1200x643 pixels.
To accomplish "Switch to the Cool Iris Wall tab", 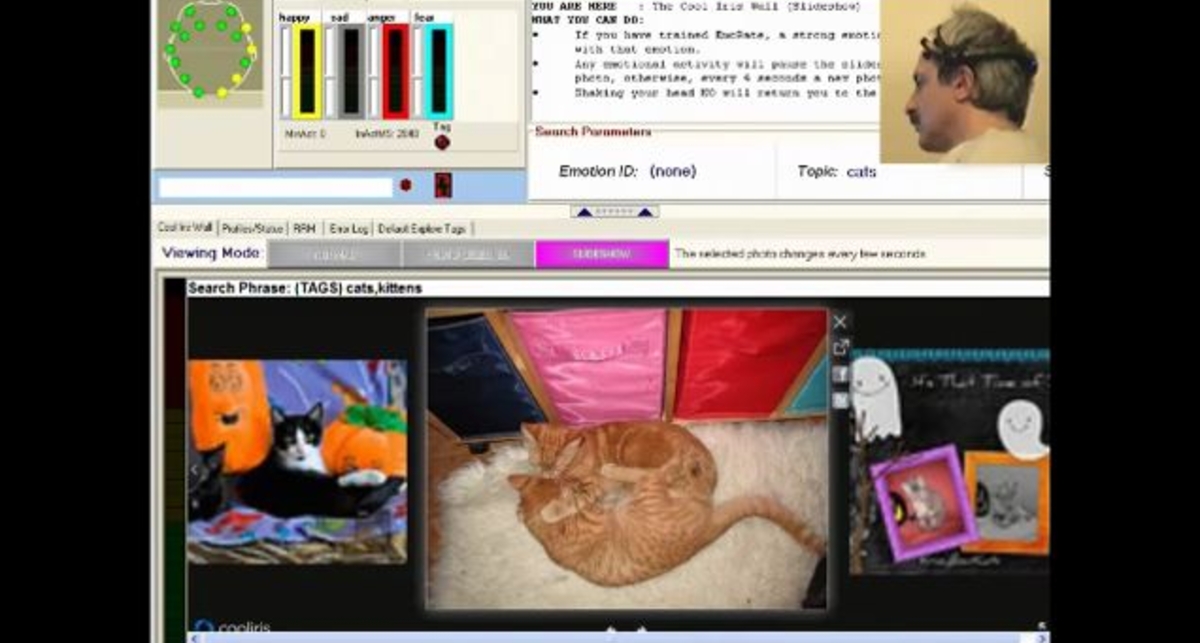I will (x=185, y=229).
